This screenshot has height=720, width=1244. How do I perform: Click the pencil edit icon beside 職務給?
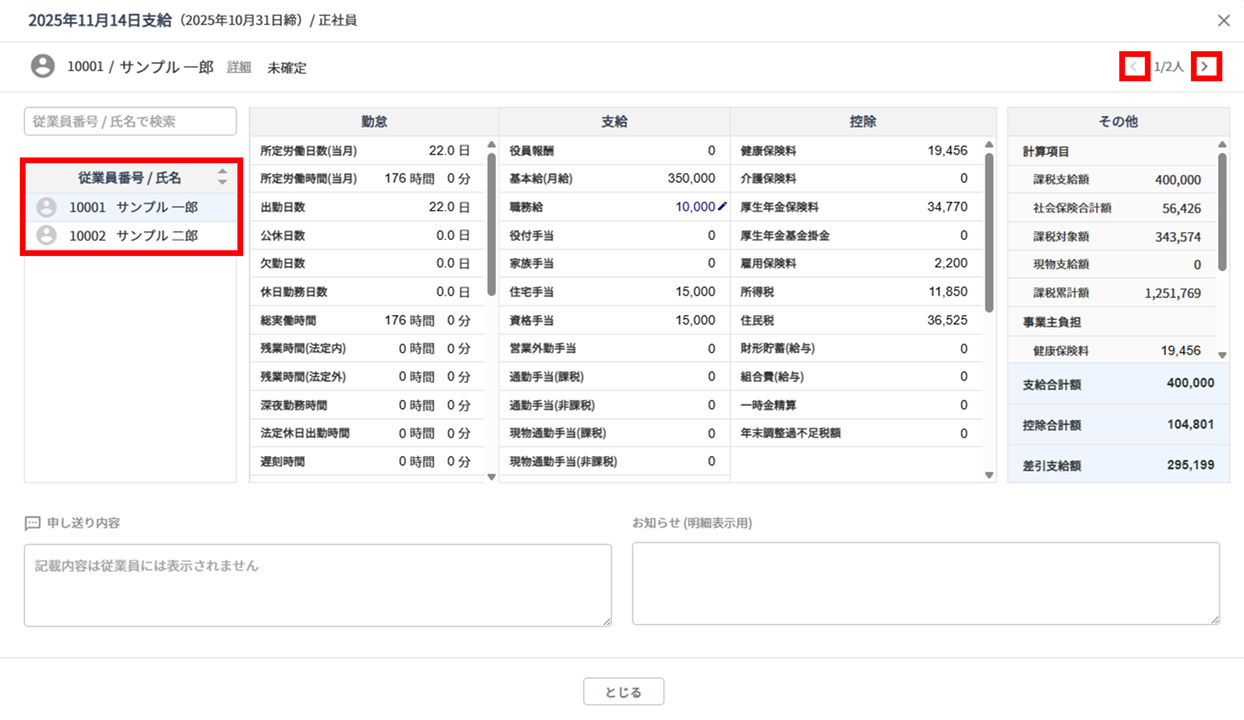tap(722, 207)
